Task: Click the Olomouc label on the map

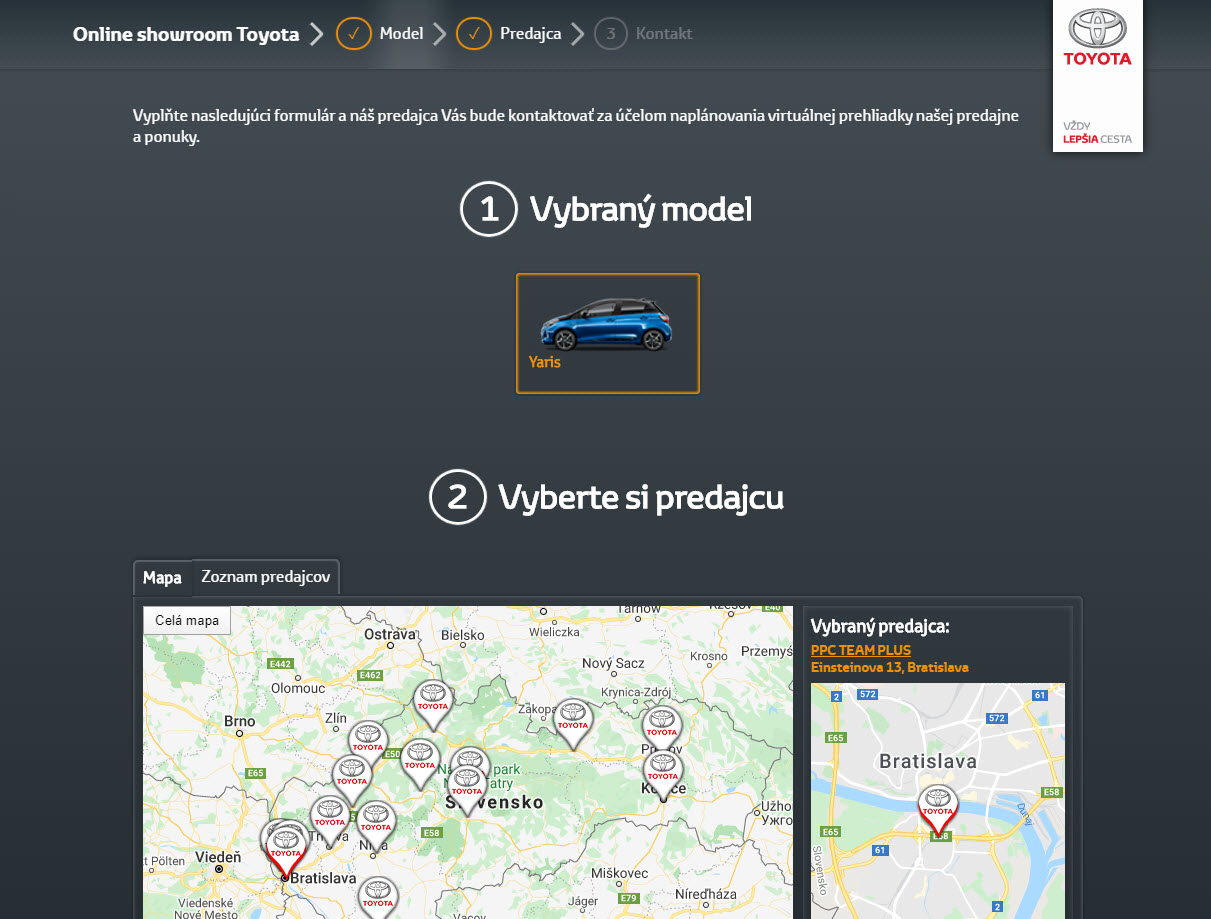Action: pos(298,688)
